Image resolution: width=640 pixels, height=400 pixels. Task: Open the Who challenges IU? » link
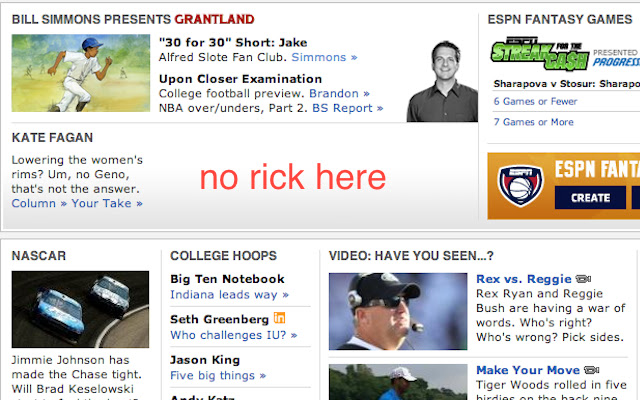coord(234,335)
